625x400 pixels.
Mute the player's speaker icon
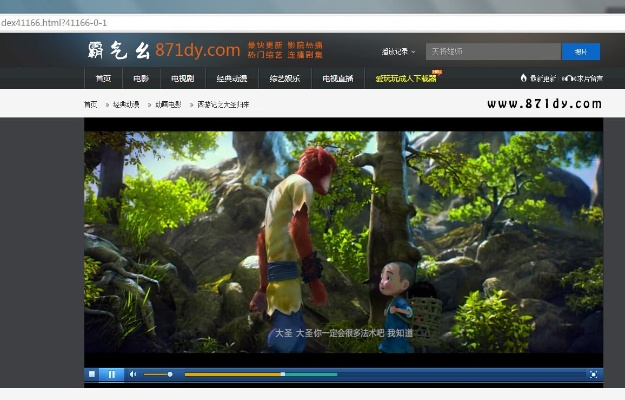click(133, 374)
